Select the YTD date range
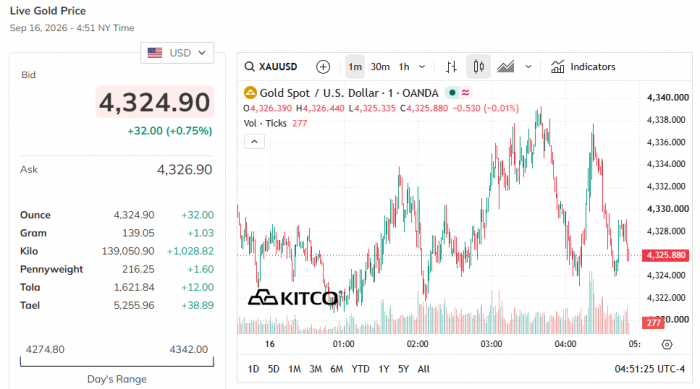Image resolution: width=700 pixels, height=389 pixels. pyautogui.click(x=360, y=369)
